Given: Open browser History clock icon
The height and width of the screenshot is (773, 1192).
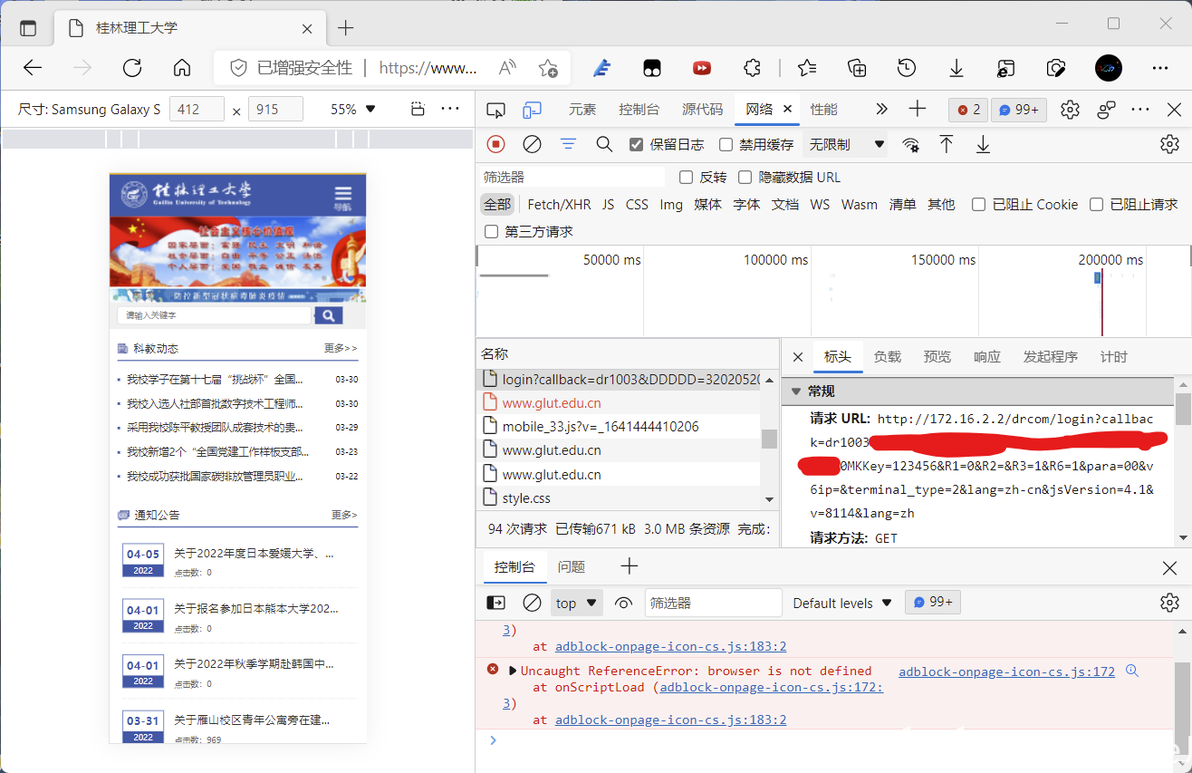Looking at the screenshot, I should (x=906, y=68).
